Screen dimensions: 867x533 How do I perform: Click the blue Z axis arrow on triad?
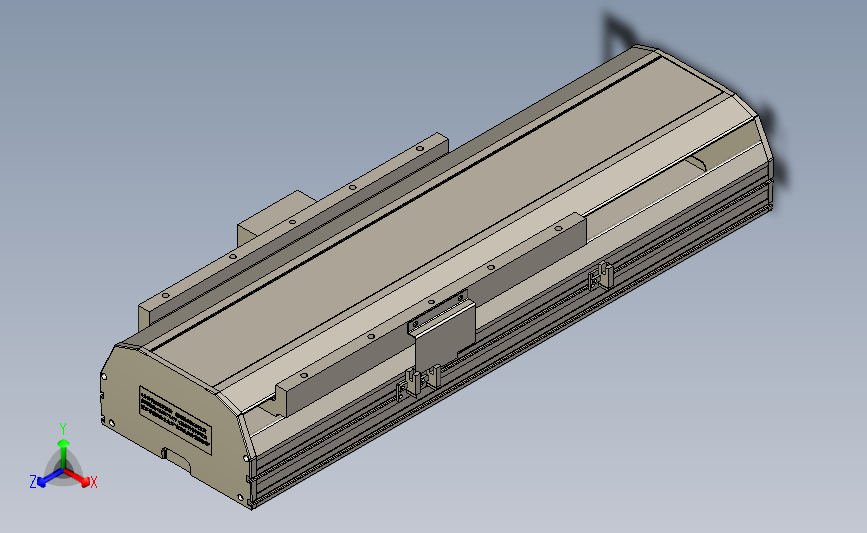50,478
